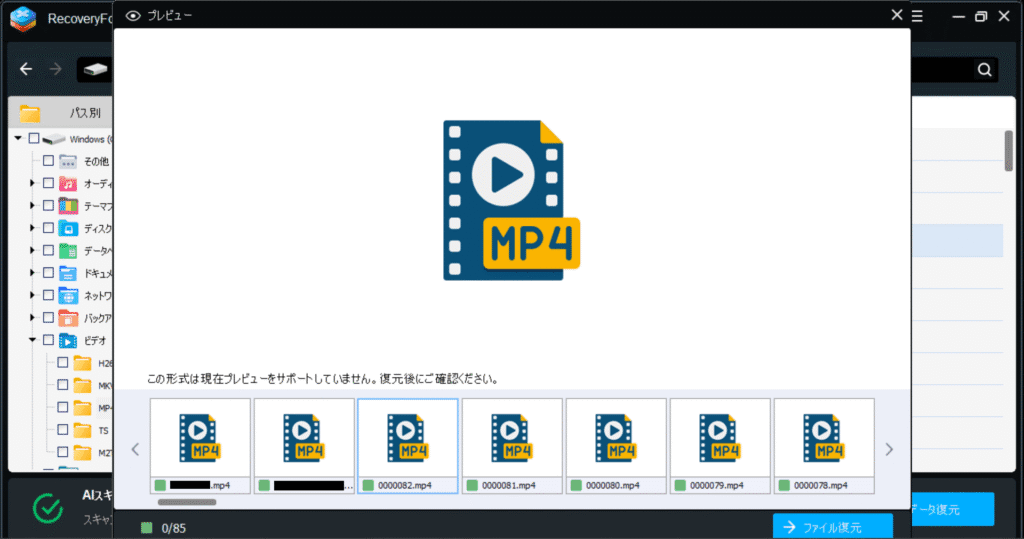The image size is (1024, 539).
Task: Tick the 0000079.mp4 green checkbox
Action: 680,485
